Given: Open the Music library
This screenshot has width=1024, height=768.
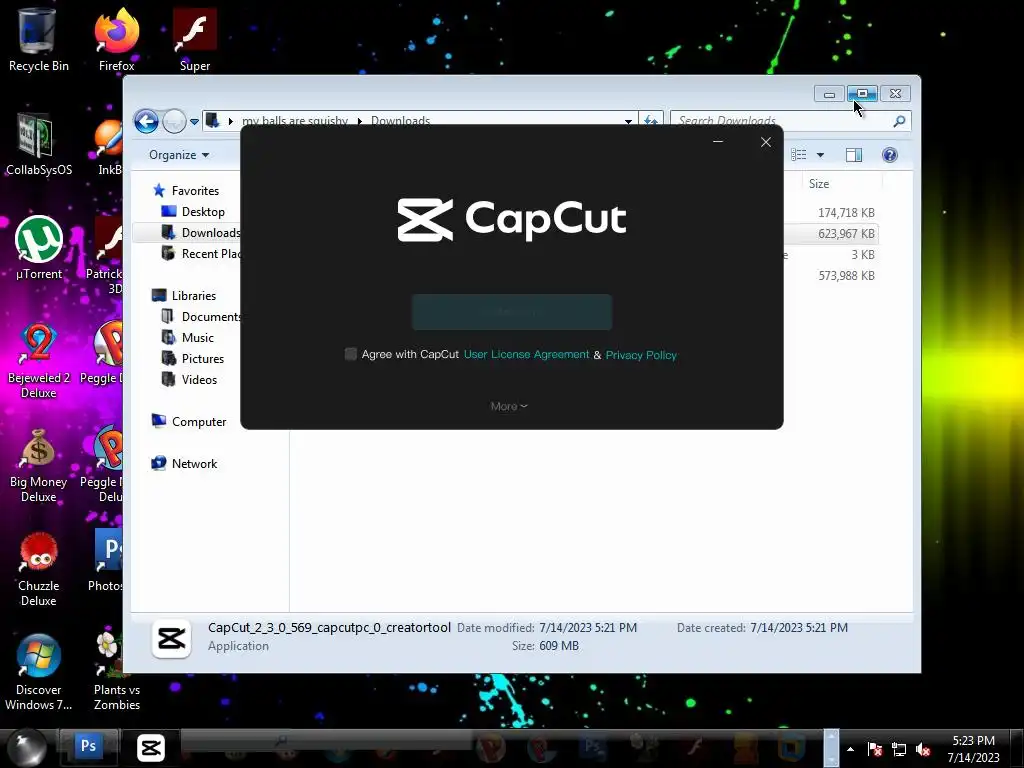Looking at the screenshot, I should click(x=197, y=338).
